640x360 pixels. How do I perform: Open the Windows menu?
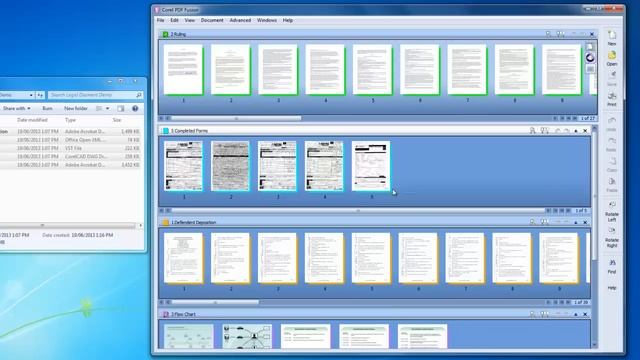coord(267,20)
